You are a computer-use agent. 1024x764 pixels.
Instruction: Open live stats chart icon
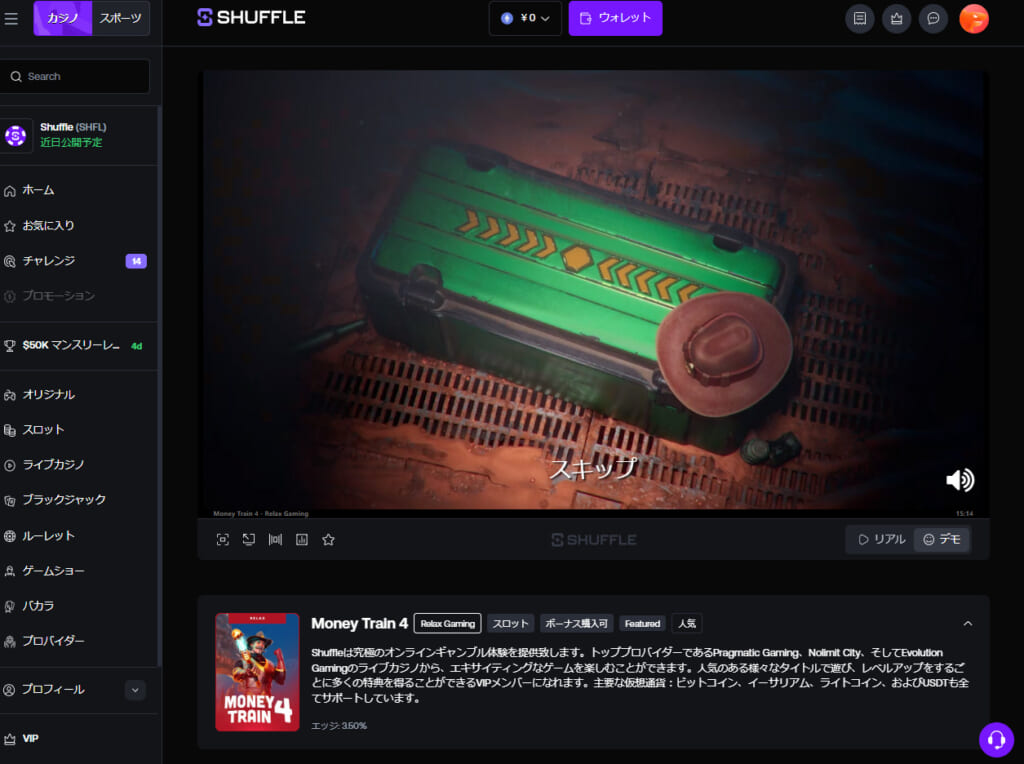[x=302, y=539]
